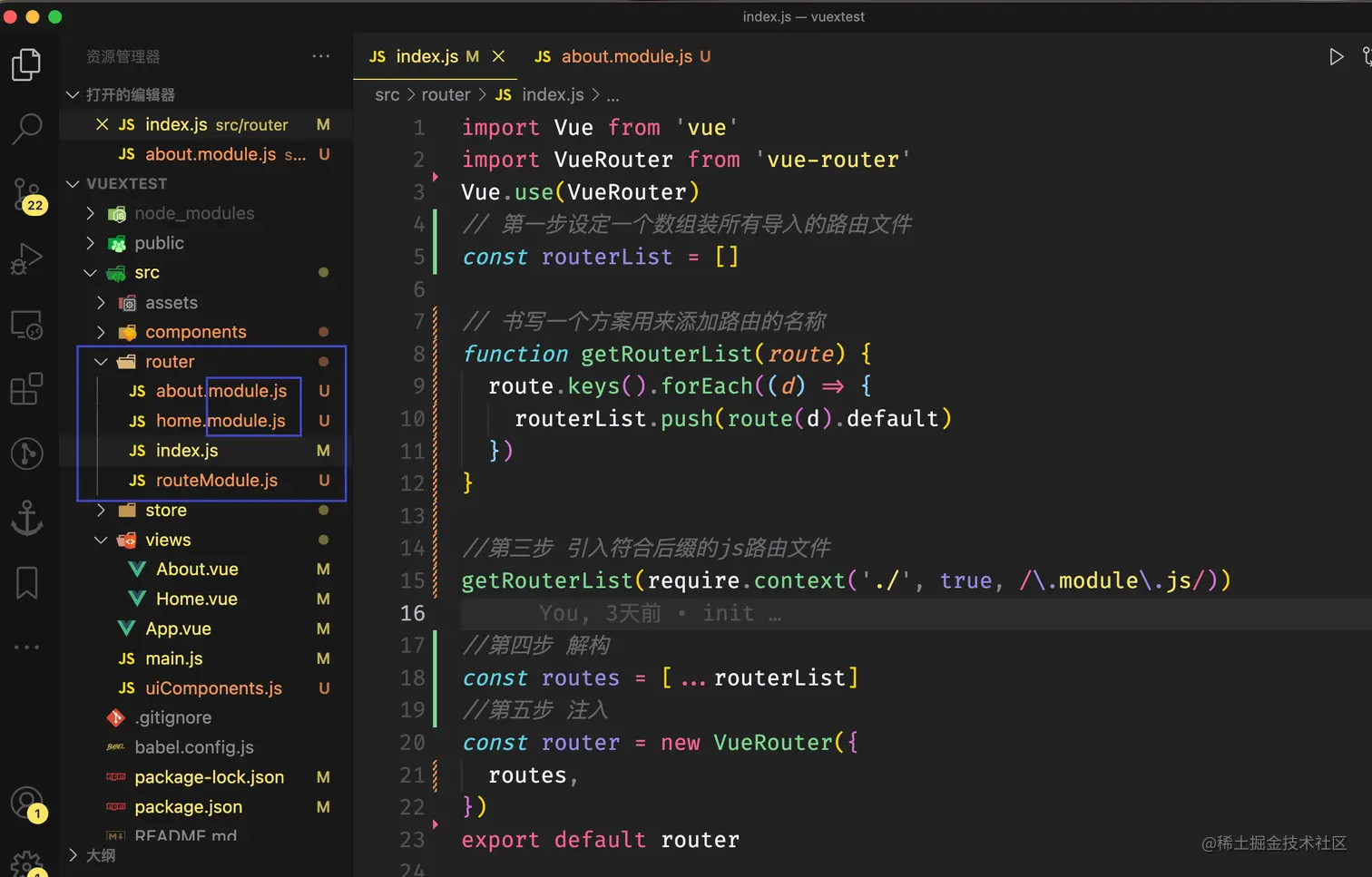
Task: Open the Run and Debug view
Action: point(26,259)
